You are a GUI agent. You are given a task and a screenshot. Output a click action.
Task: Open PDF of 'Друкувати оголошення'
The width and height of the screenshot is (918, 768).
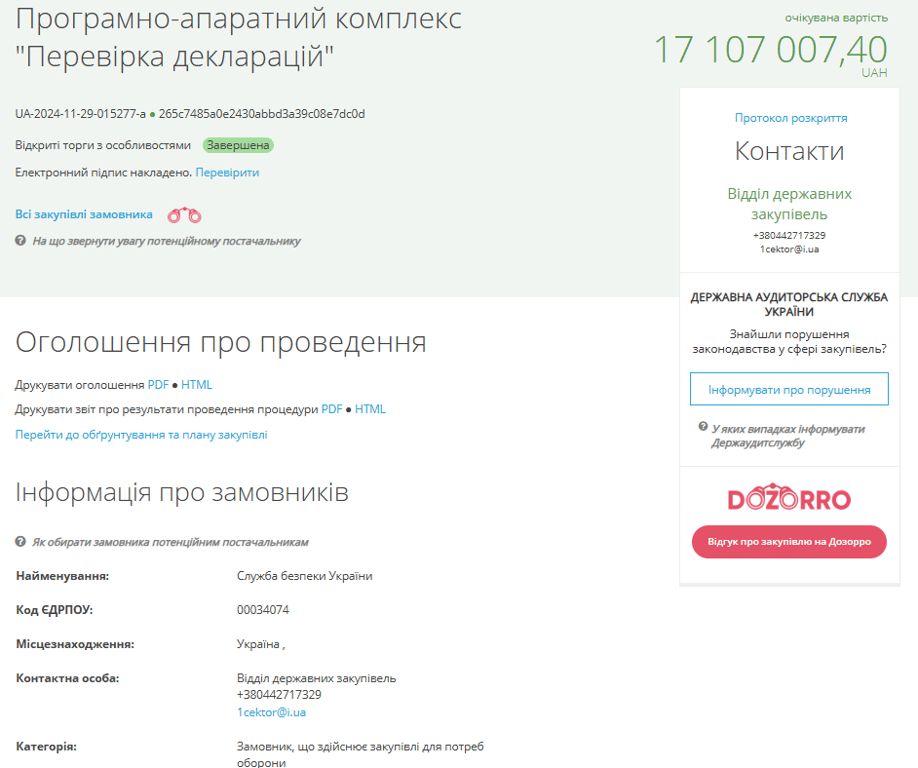[x=158, y=385]
